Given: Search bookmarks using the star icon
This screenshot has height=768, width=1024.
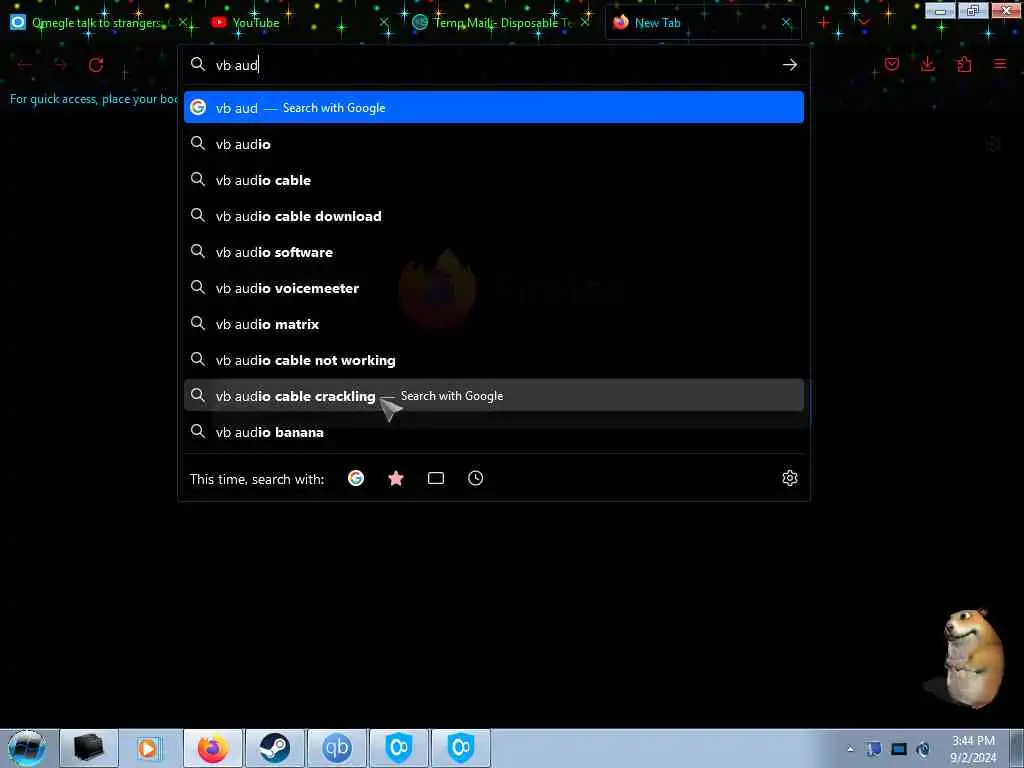Looking at the screenshot, I should [396, 478].
